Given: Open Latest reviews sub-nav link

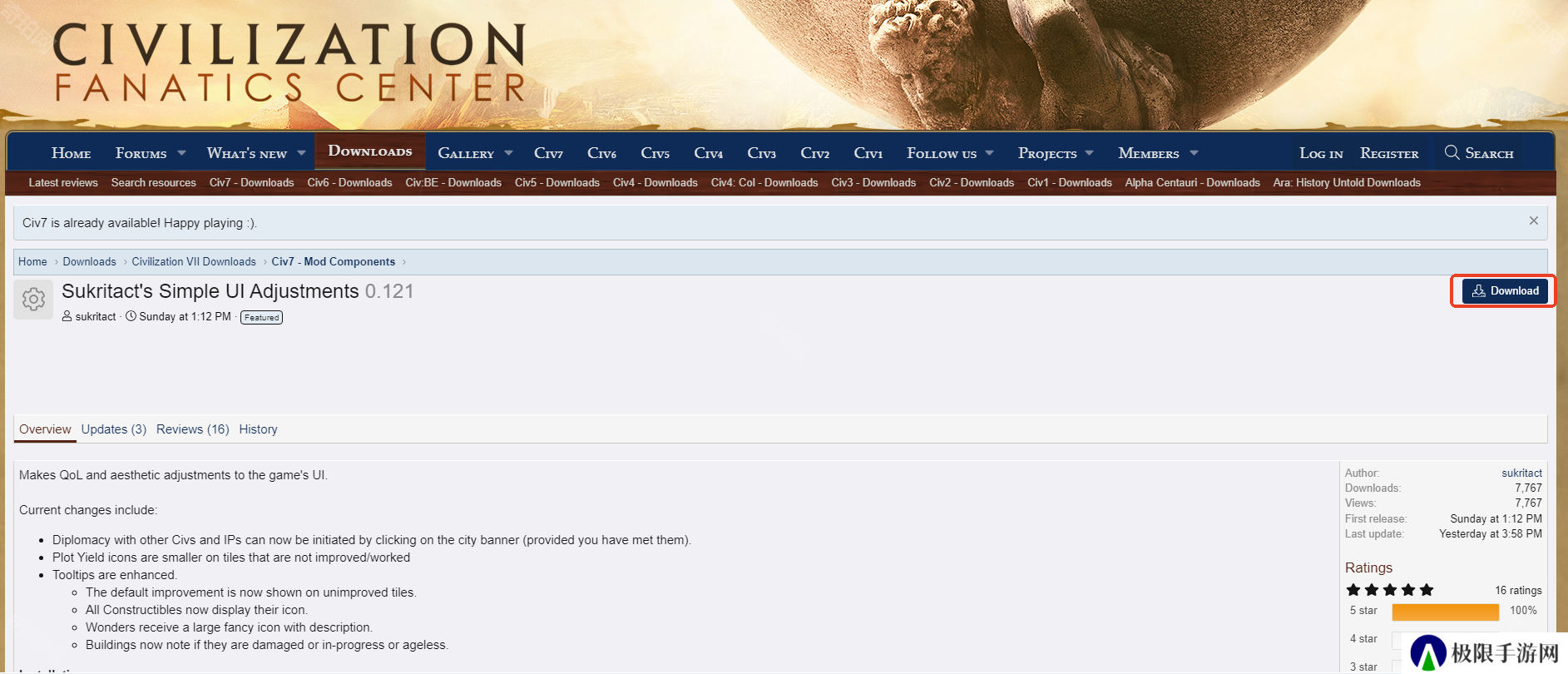Looking at the screenshot, I should [63, 182].
